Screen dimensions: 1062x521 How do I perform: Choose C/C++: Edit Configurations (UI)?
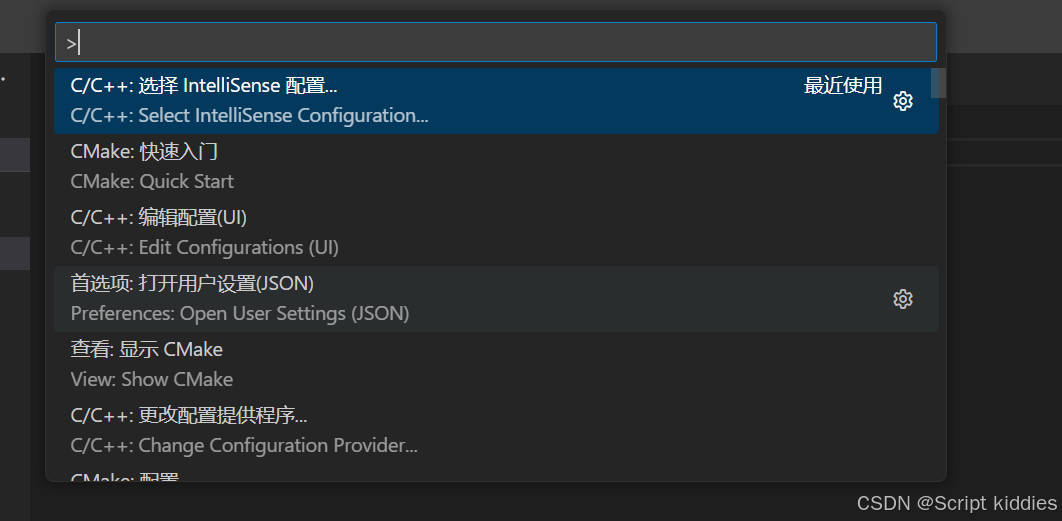click(x=496, y=233)
